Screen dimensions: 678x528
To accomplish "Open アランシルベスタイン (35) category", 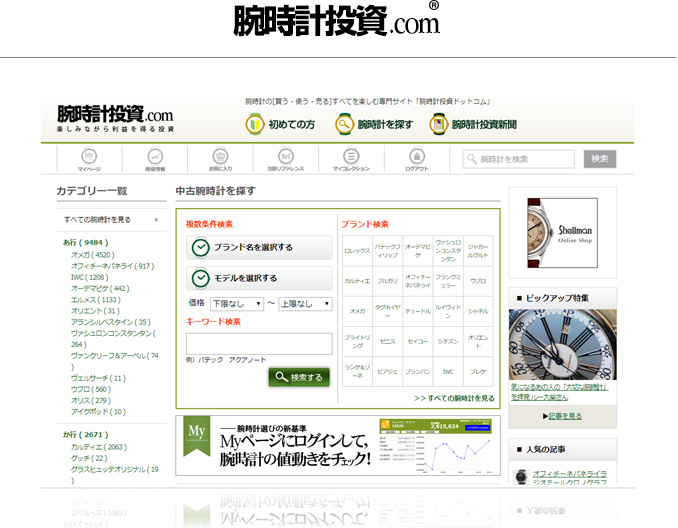I will [111, 322].
